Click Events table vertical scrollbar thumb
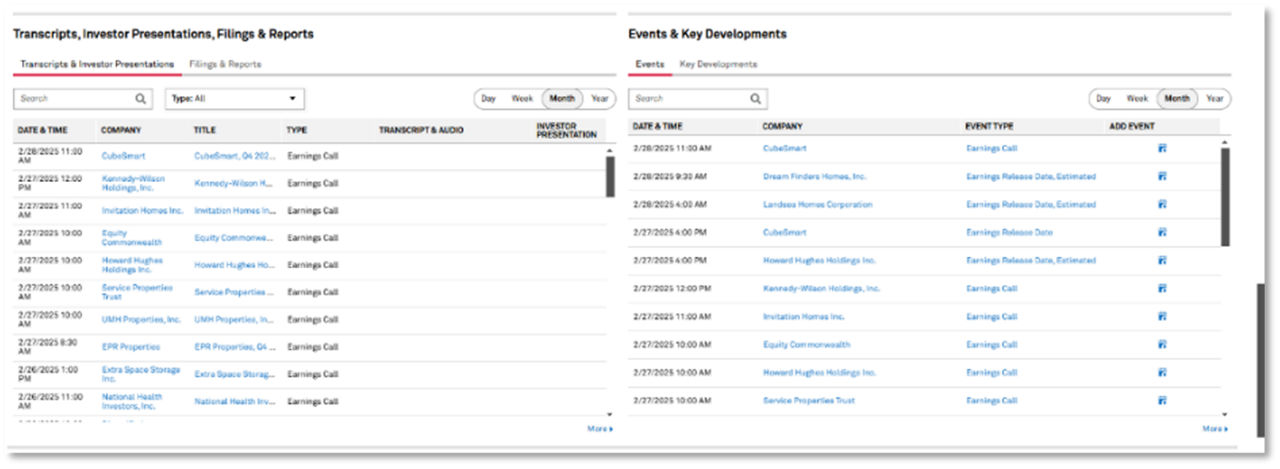This screenshot has width=1280, height=469. tap(1226, 196)
